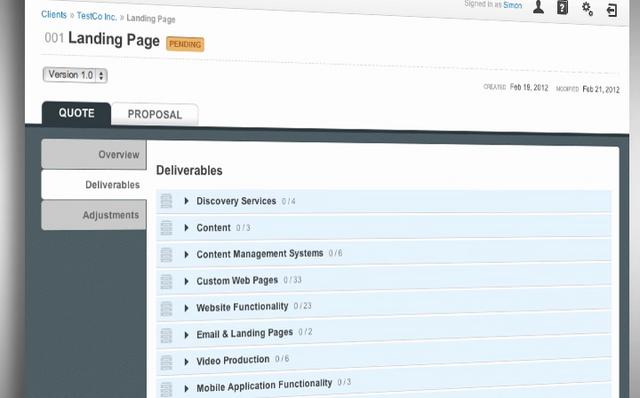Click the 0/33 count for Custom Web Pages
The image size is (640, 398).
coord(293,280)
